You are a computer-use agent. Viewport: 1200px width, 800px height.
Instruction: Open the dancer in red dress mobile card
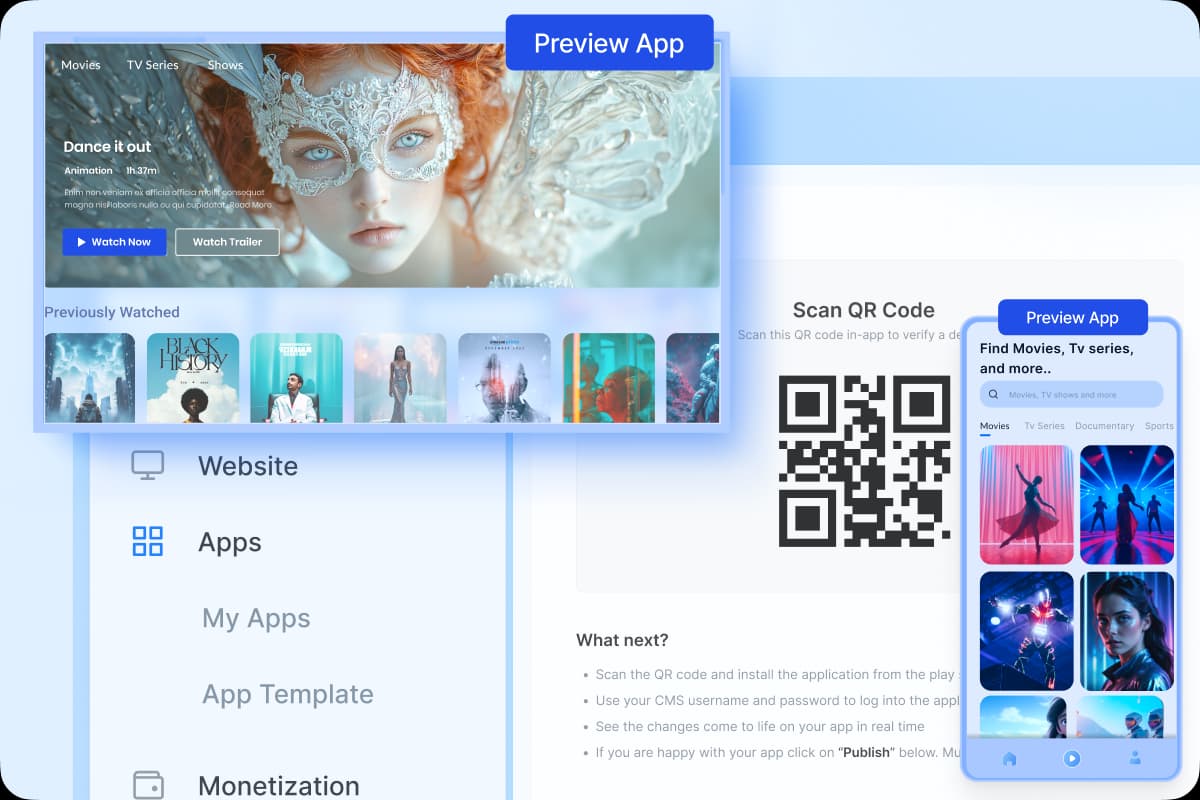(x=1027, y=505)
